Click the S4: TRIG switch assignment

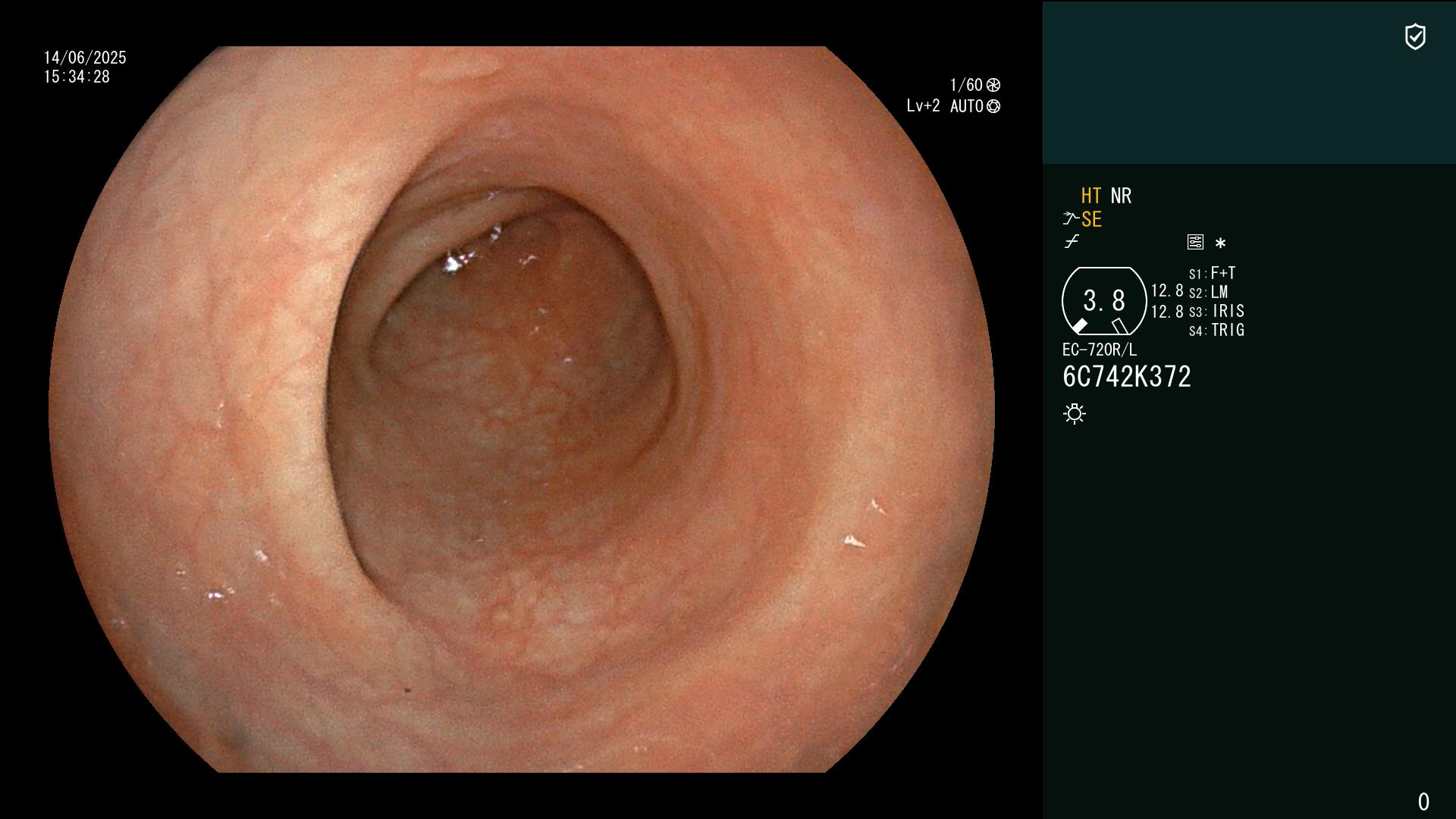point(1217,330)
